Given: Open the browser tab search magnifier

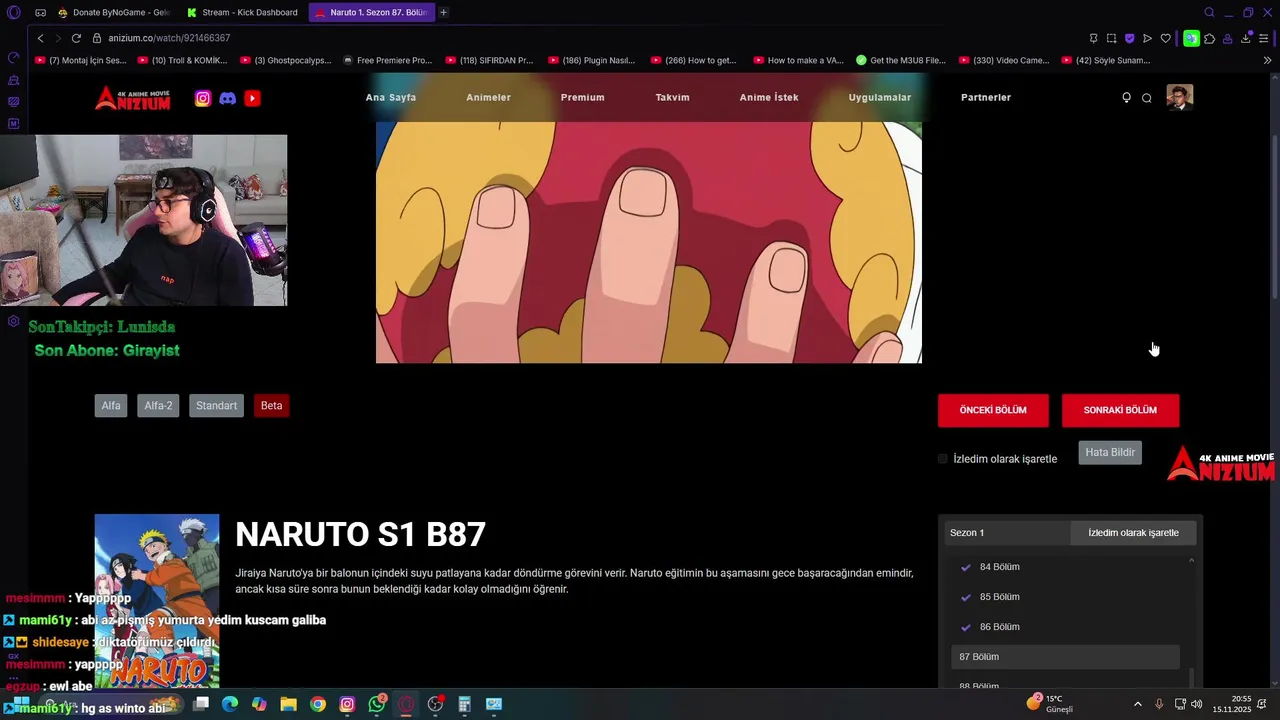Looking at the screenshot, I should click(1209, 12).
